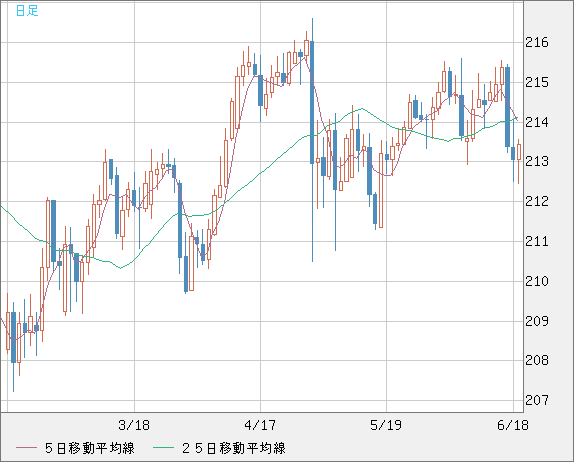Click the 215 price axis label
This screenshot has width=574, height=462.
[x=537, y=83]
